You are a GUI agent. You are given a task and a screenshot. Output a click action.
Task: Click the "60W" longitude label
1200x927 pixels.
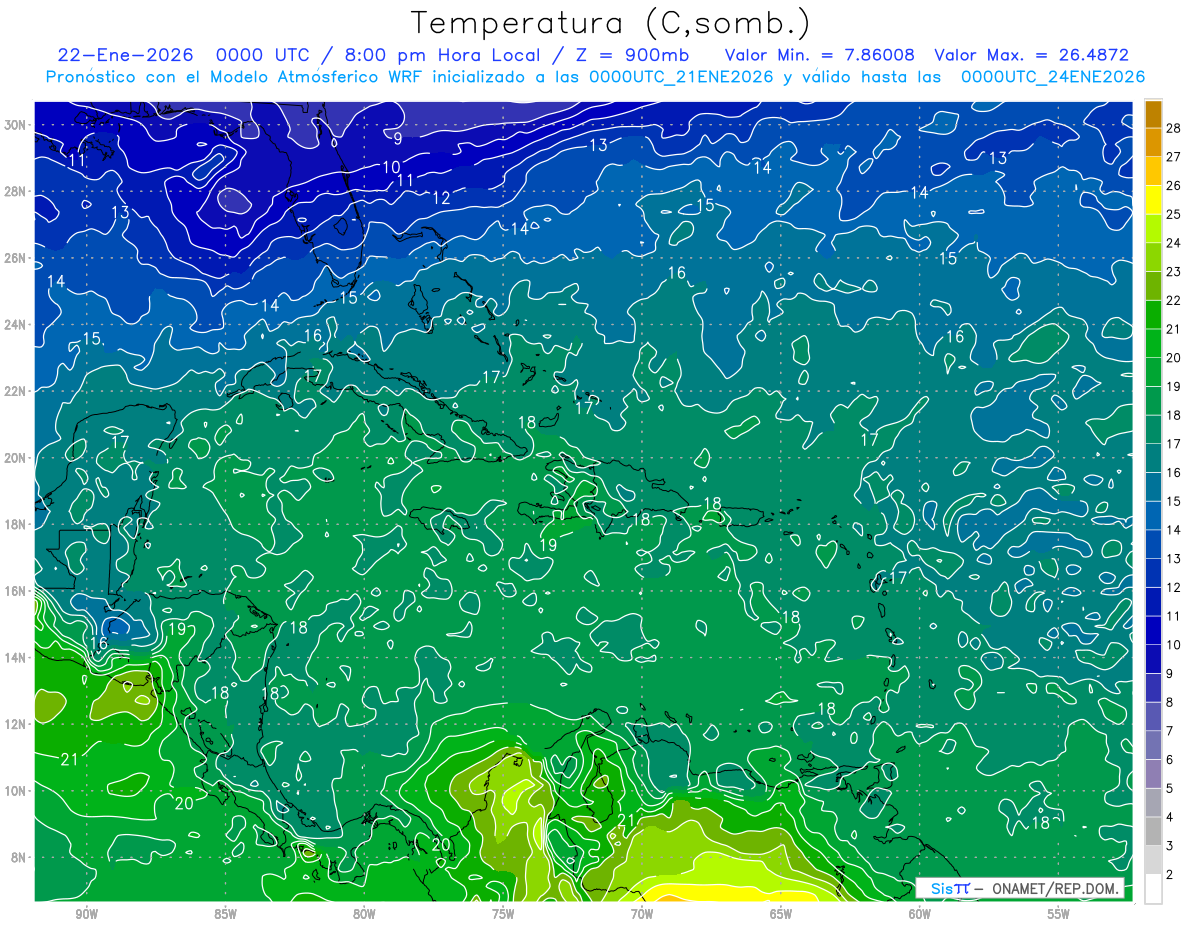pyautogui.click(x=920, y=914)
